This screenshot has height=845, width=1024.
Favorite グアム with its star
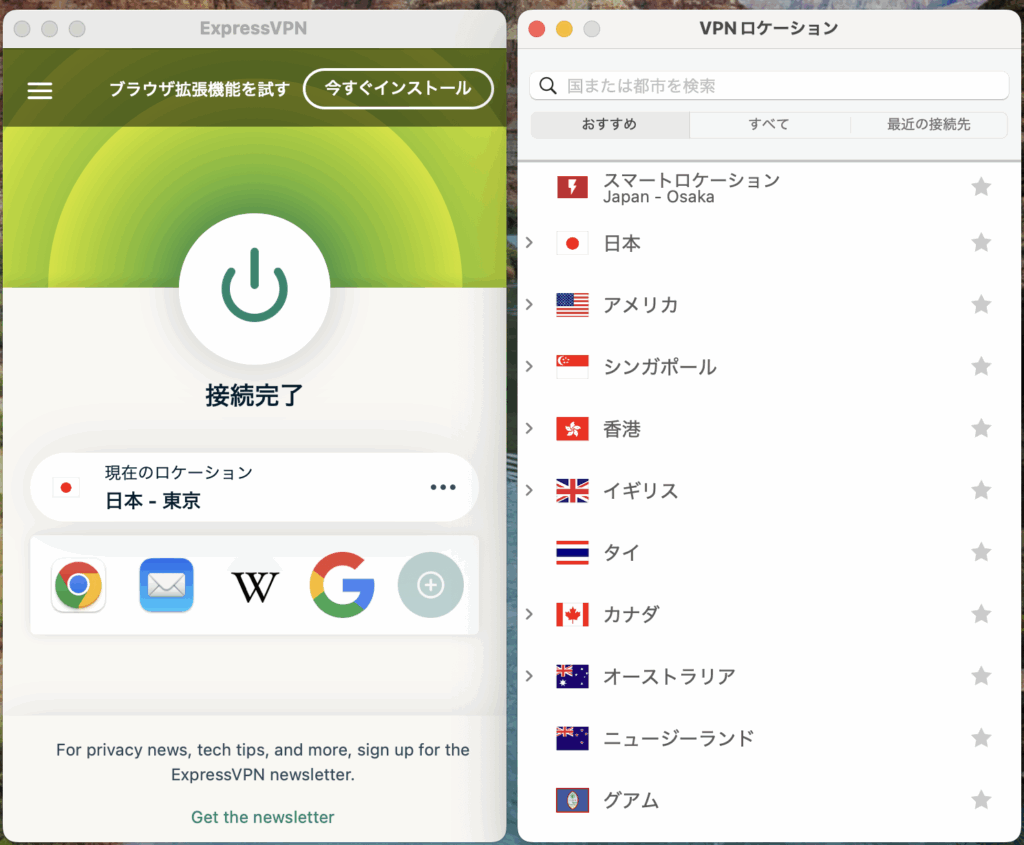point(981,800)
